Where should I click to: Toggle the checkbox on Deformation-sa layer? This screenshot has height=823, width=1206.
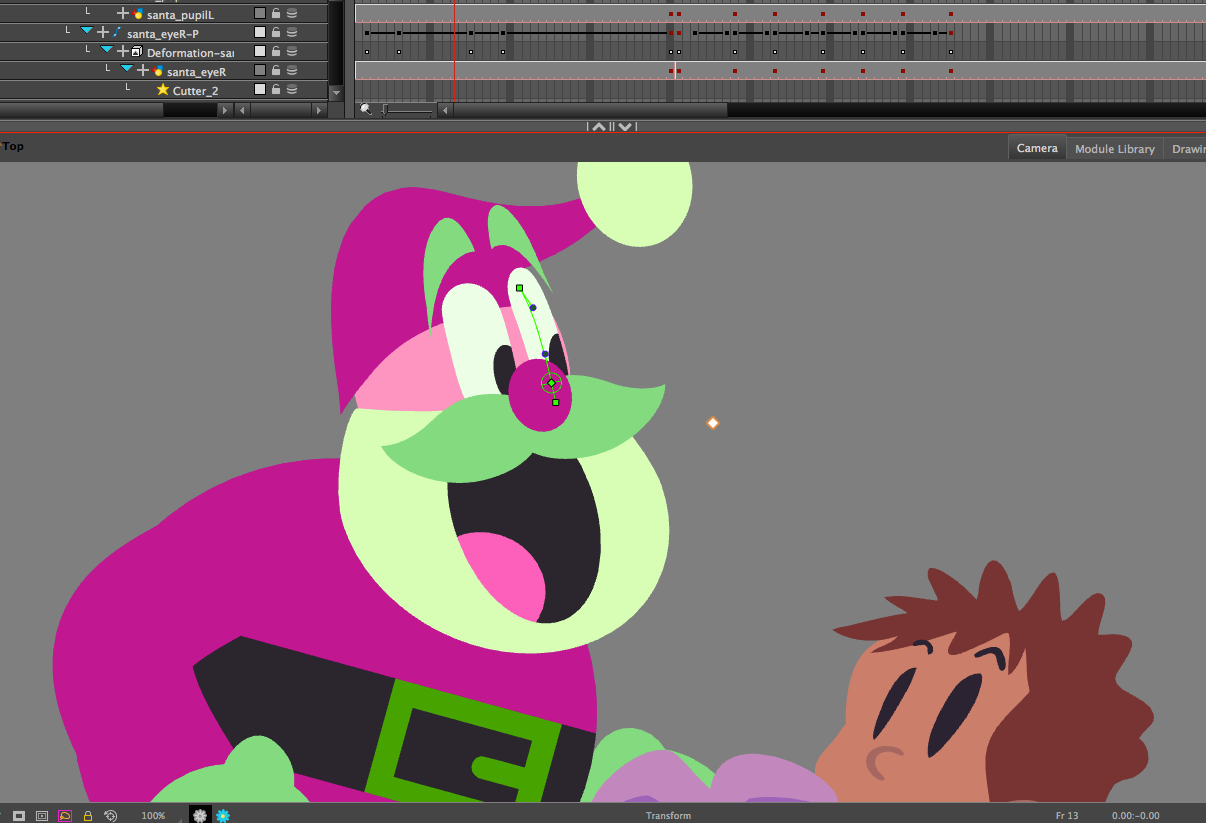pos(260,52)
